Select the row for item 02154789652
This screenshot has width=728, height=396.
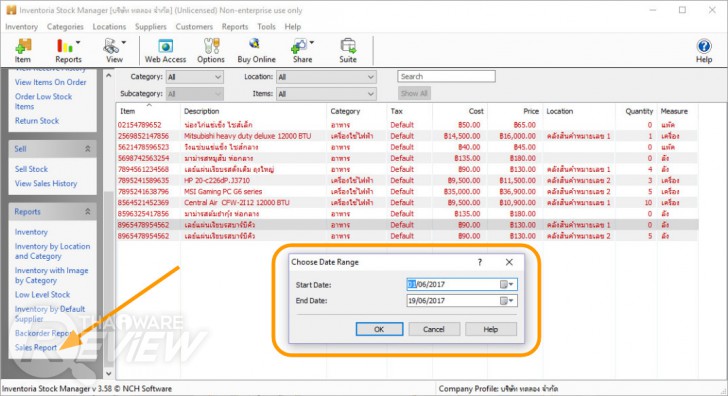[407, 125]
